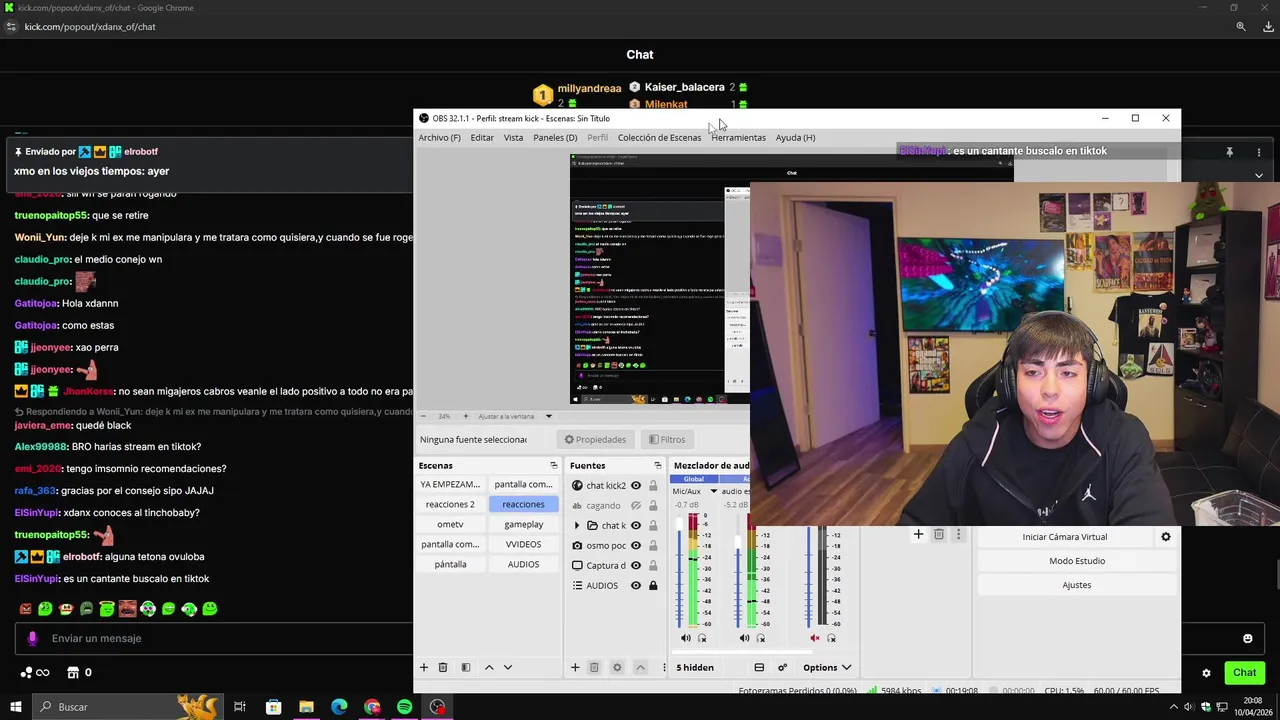Click green Chat send button

click(1244, 673)
